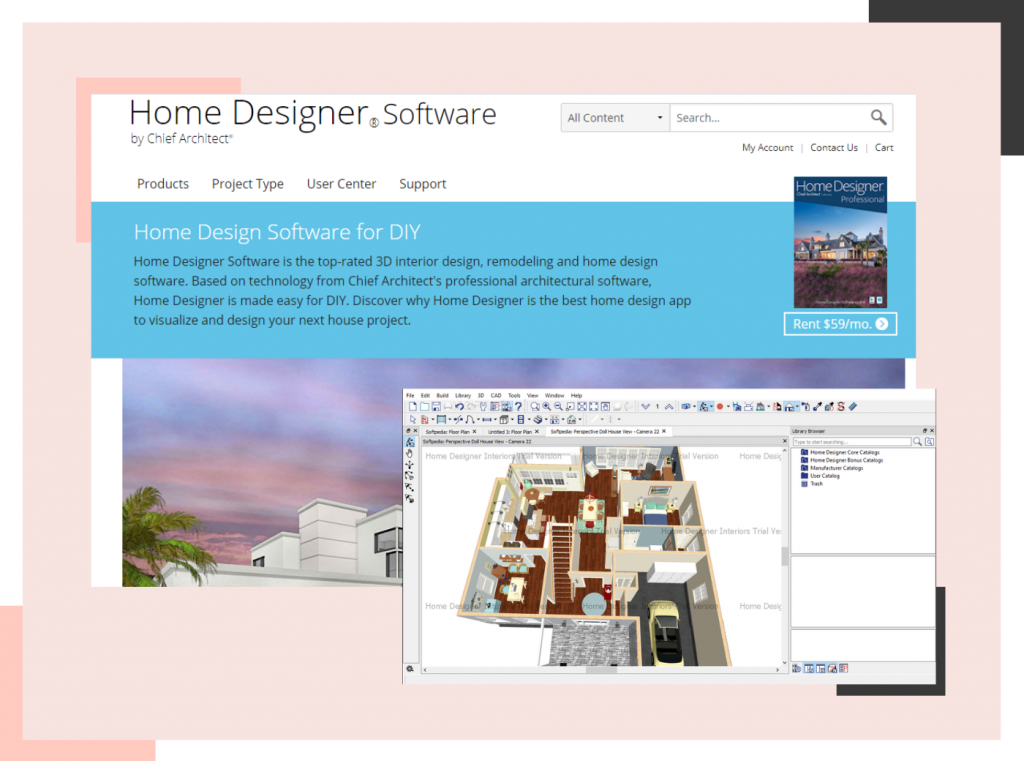
Task: Click the search magnifier in the Library Browser
Action: pyautogui.click(x=917, y=442)
